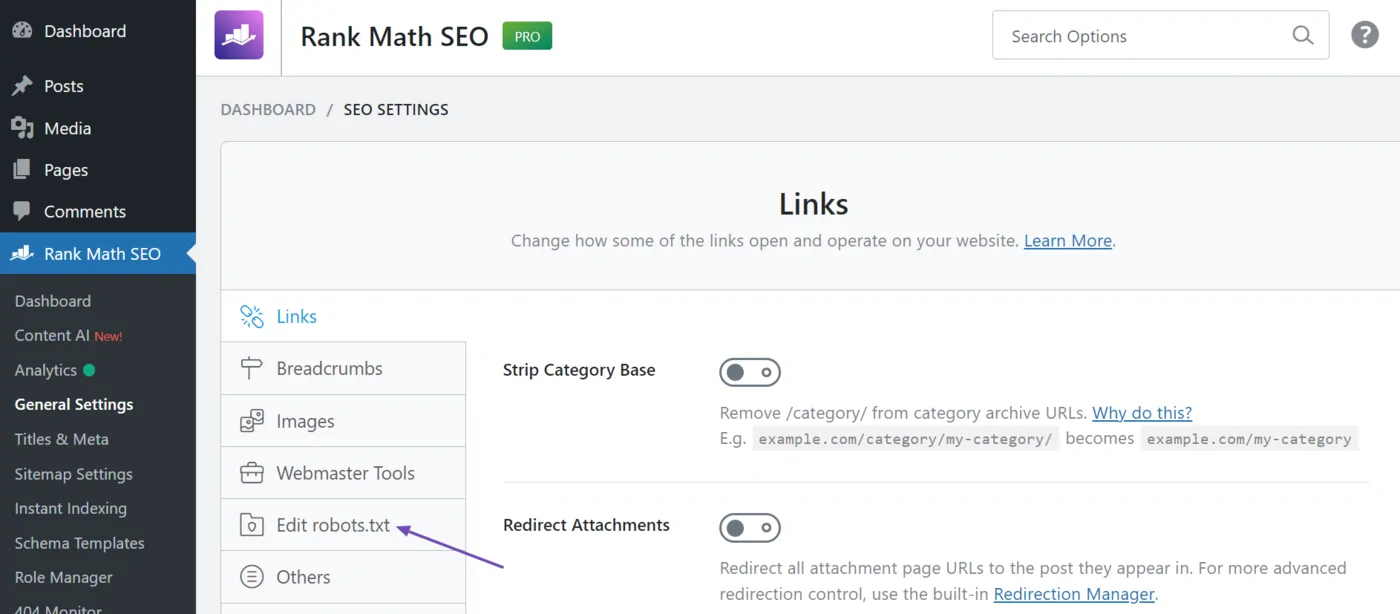
Task: Turn on the Redirect Attachments toggle
Action: point(750,528)
